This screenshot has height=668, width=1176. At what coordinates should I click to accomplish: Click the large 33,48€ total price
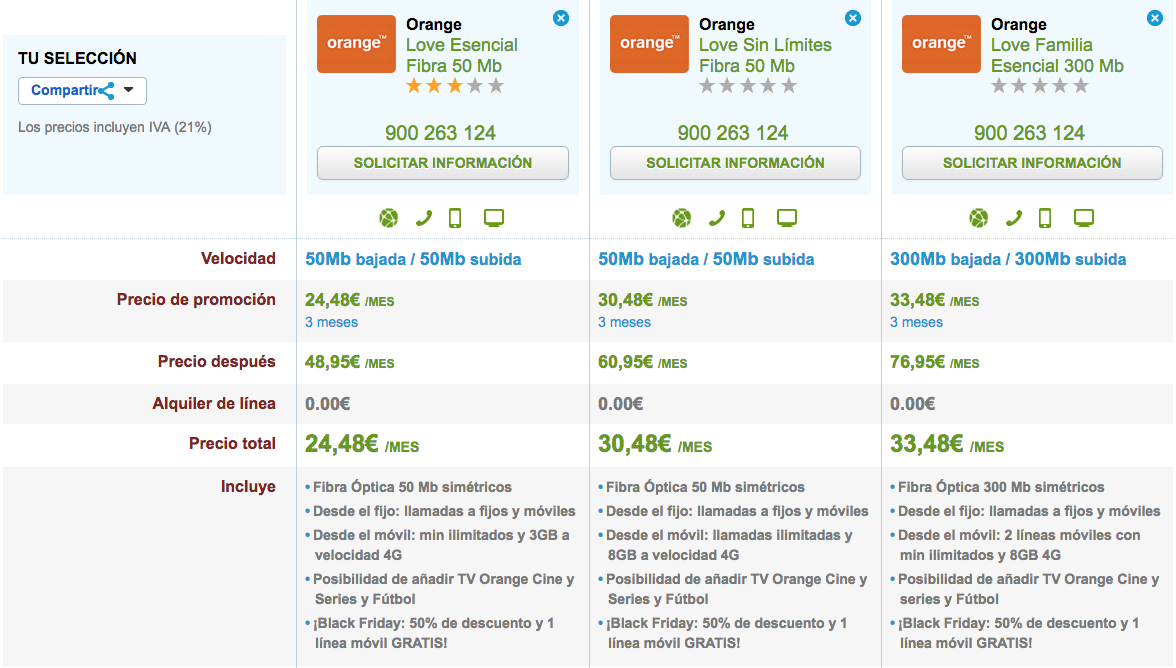[946, 444]
